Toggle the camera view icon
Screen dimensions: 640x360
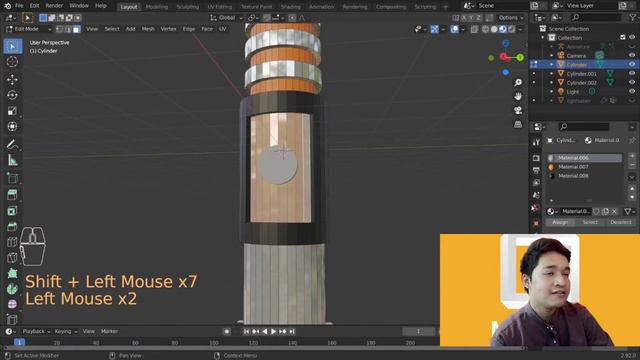point(518,111)
